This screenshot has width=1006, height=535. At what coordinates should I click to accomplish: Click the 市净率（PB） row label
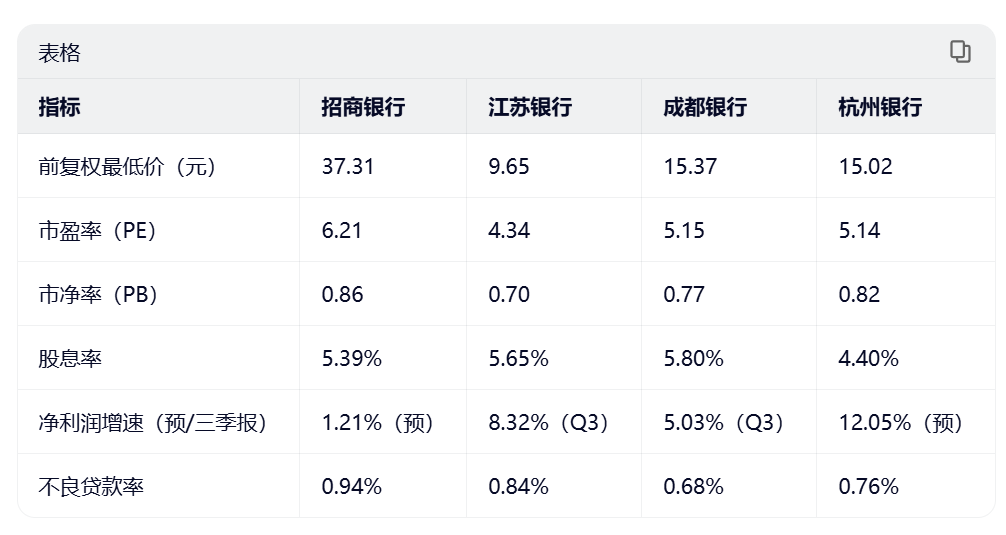[98, 294]
